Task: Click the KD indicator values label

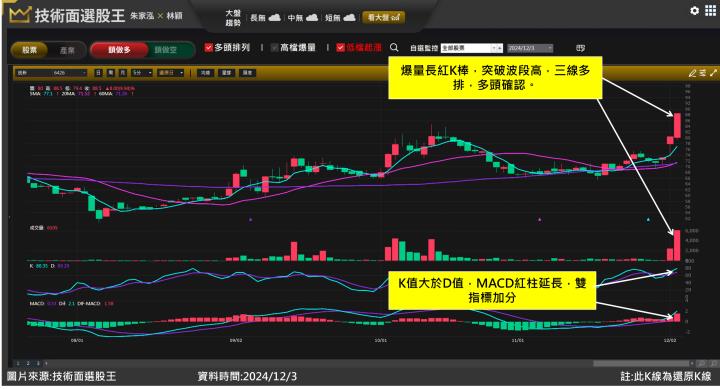Action: tap(50, 266)
